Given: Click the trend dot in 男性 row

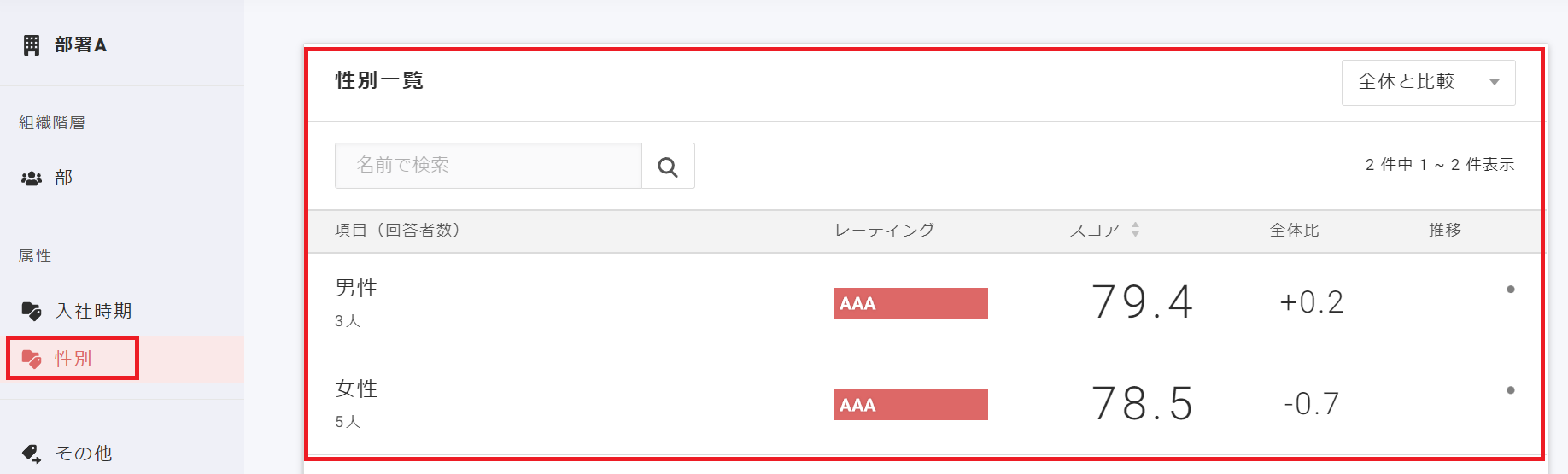Looking at the screenshot, I should point(1510,290).
